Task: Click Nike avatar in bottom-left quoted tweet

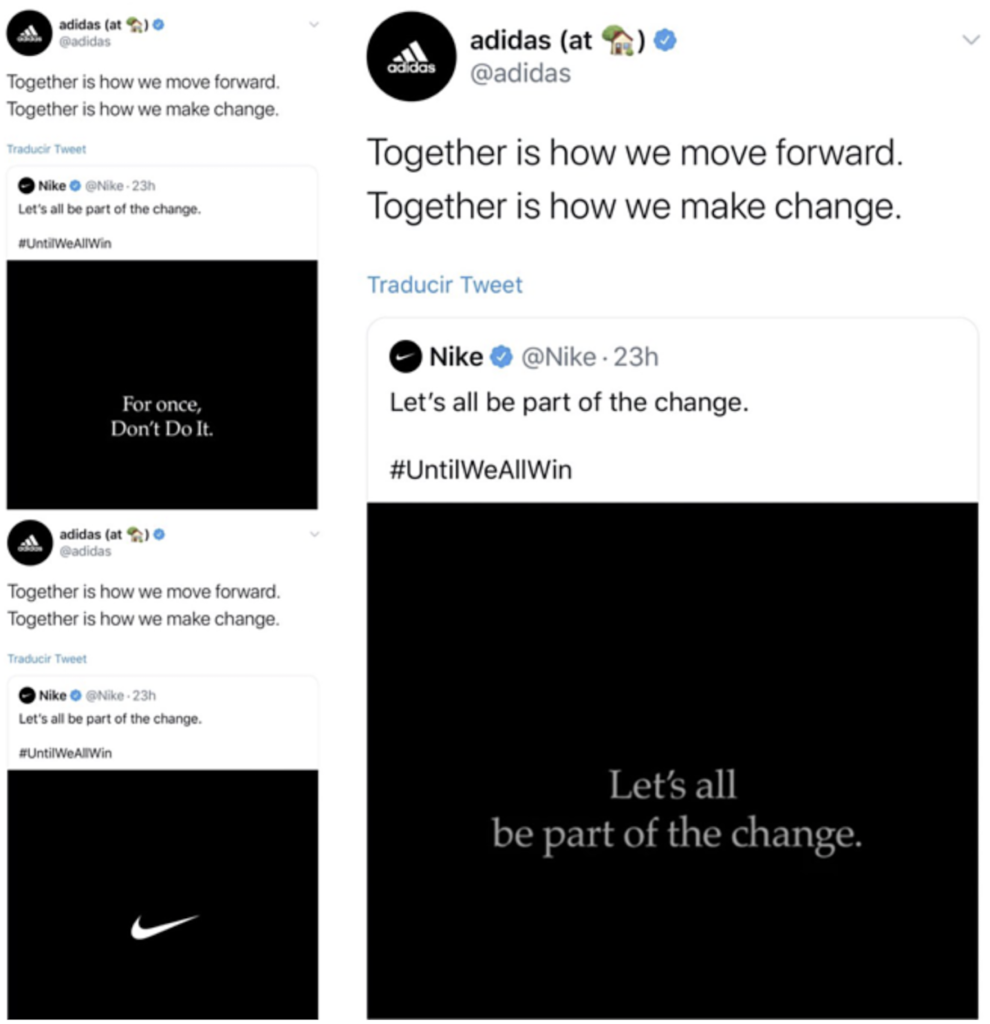Action: point(26,695)
